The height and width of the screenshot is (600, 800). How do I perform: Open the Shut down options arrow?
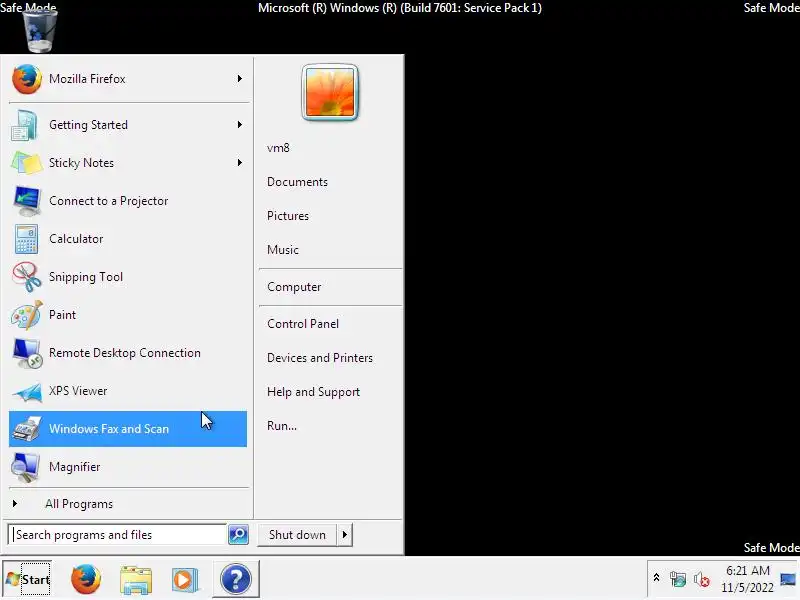click(345, 535)
